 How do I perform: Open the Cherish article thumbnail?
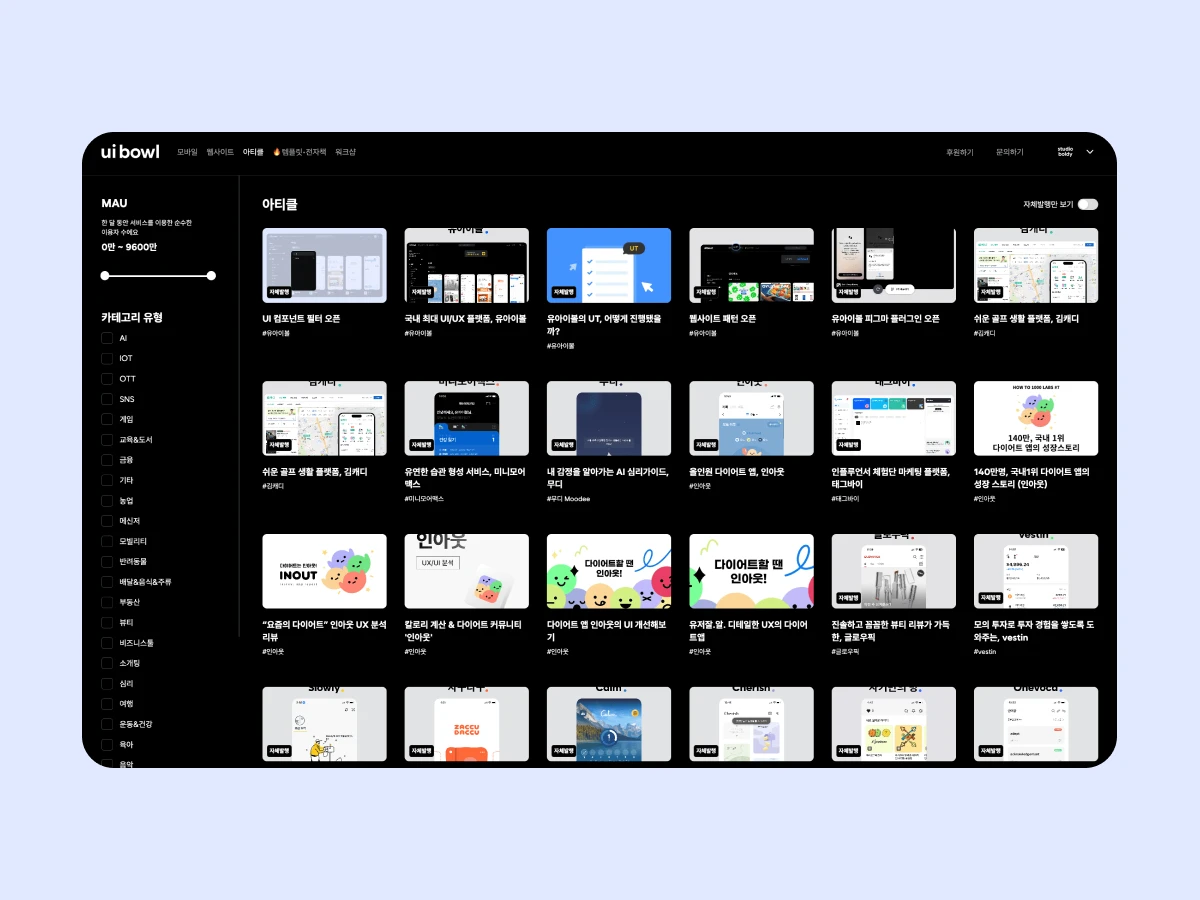751,724
